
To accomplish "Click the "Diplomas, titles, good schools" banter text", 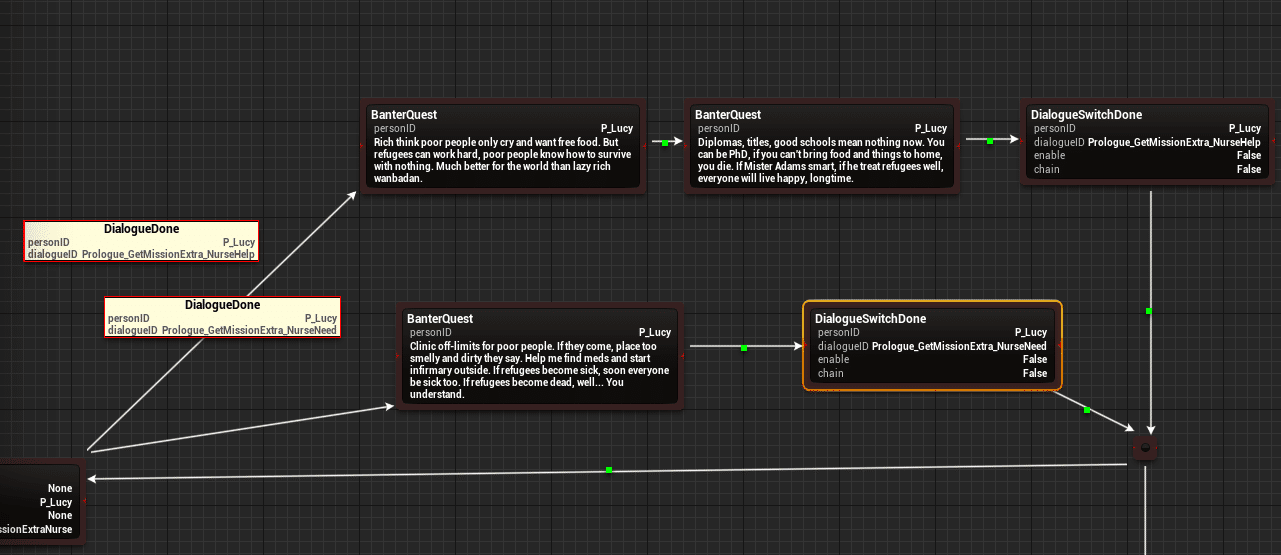I will (821, 161).
